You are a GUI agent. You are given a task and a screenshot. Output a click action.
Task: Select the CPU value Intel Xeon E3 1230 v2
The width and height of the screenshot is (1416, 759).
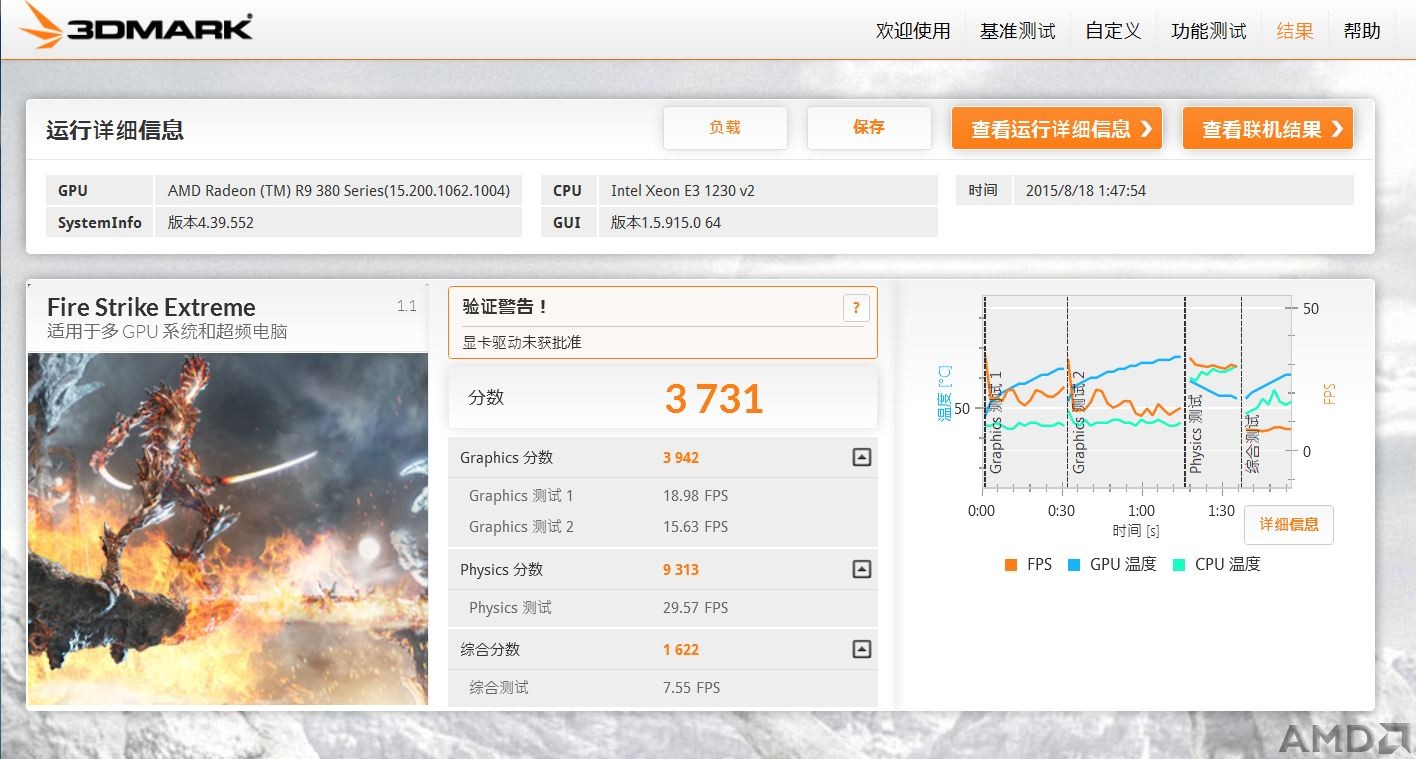(x=683, y=190)
